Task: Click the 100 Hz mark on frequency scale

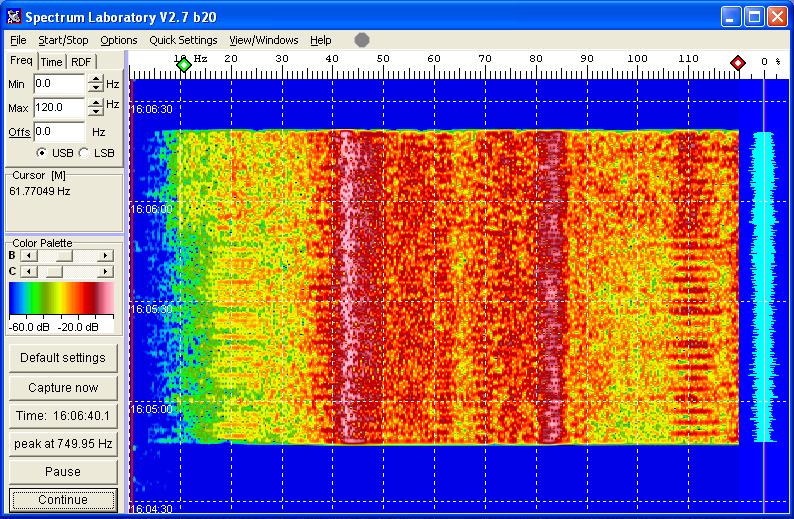Action: coord(637,59)
